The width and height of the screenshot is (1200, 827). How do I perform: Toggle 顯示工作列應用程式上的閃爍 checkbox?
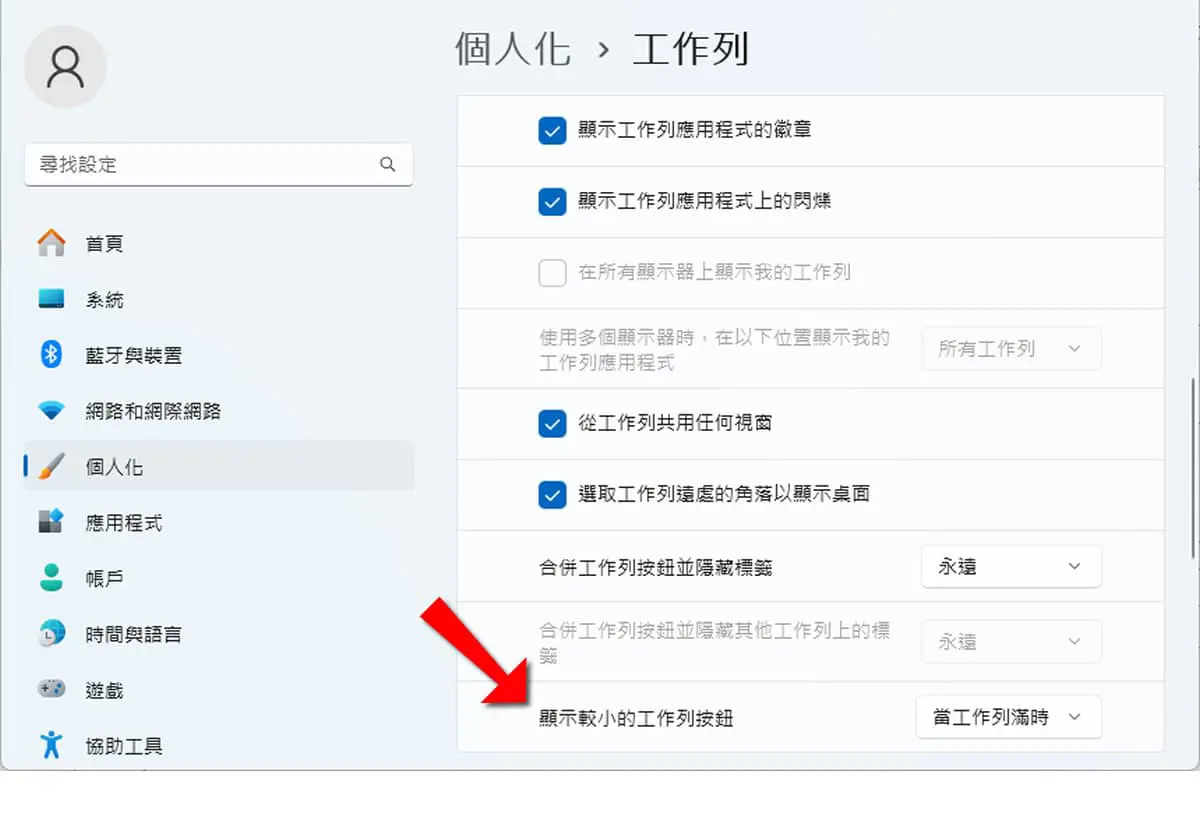552,202
